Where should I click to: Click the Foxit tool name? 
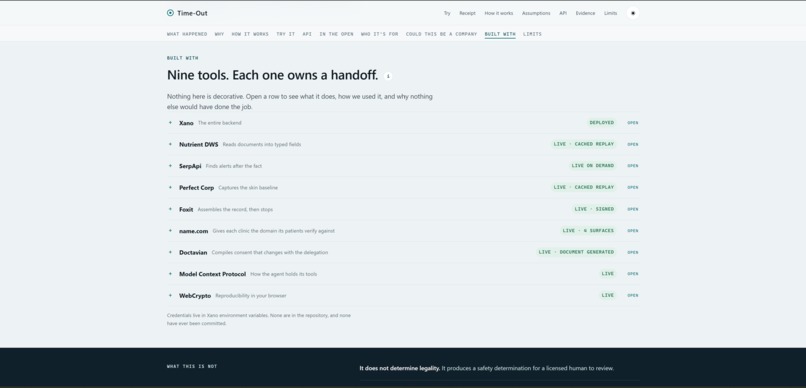pyautogui.click(x=186, y=209)
